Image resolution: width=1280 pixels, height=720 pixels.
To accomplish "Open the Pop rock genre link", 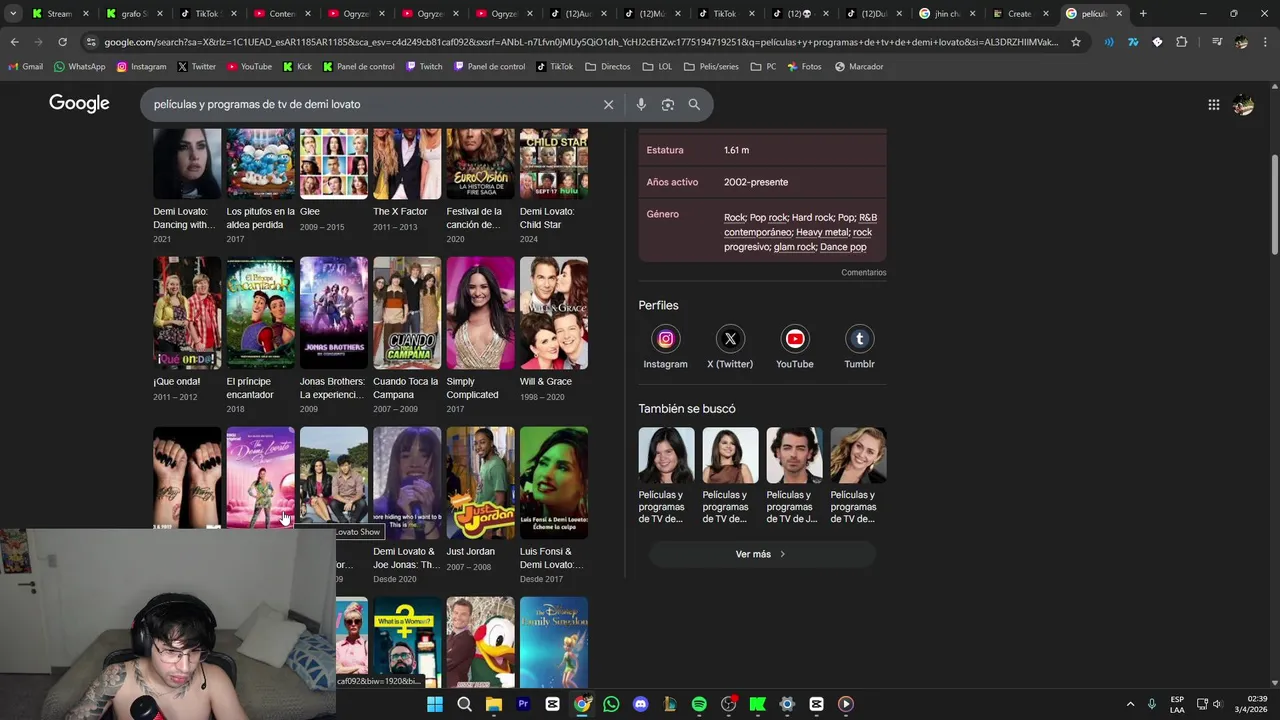I will [x=768, y=218].
